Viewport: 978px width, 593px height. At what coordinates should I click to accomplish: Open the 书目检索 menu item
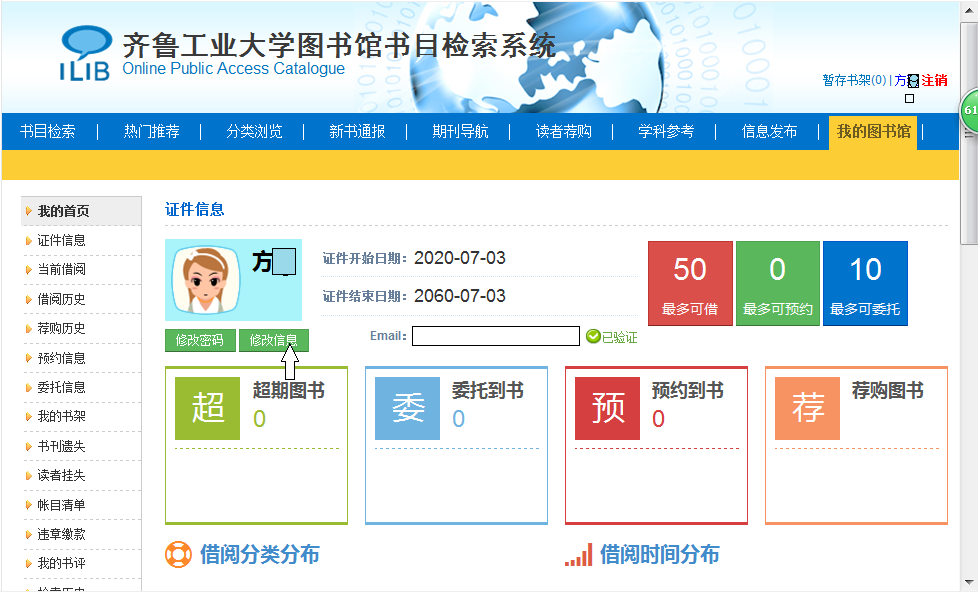[x=48, y=131]
